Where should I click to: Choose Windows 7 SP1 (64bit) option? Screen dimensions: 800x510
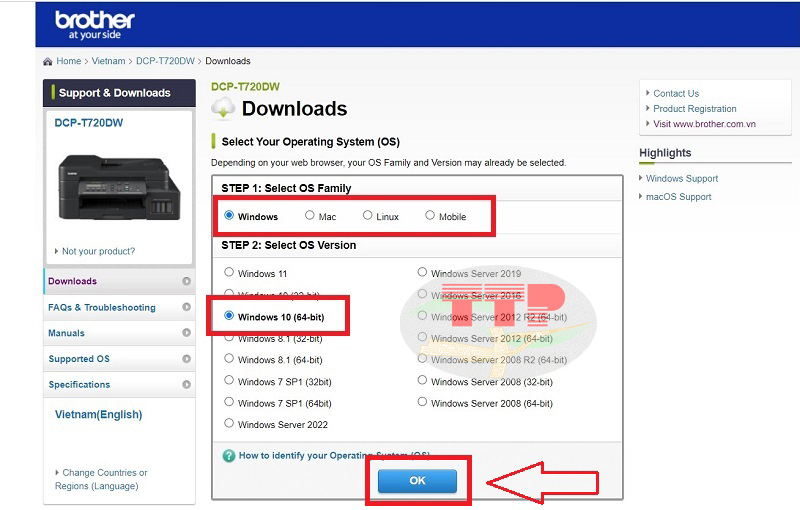(229, 402)
